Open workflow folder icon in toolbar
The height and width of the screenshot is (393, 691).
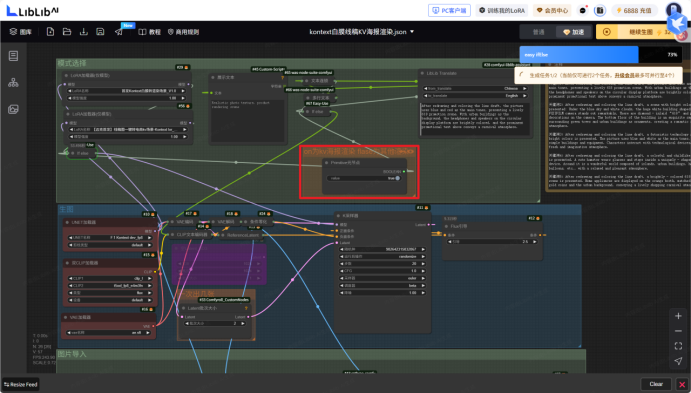(x=67, y=32)
